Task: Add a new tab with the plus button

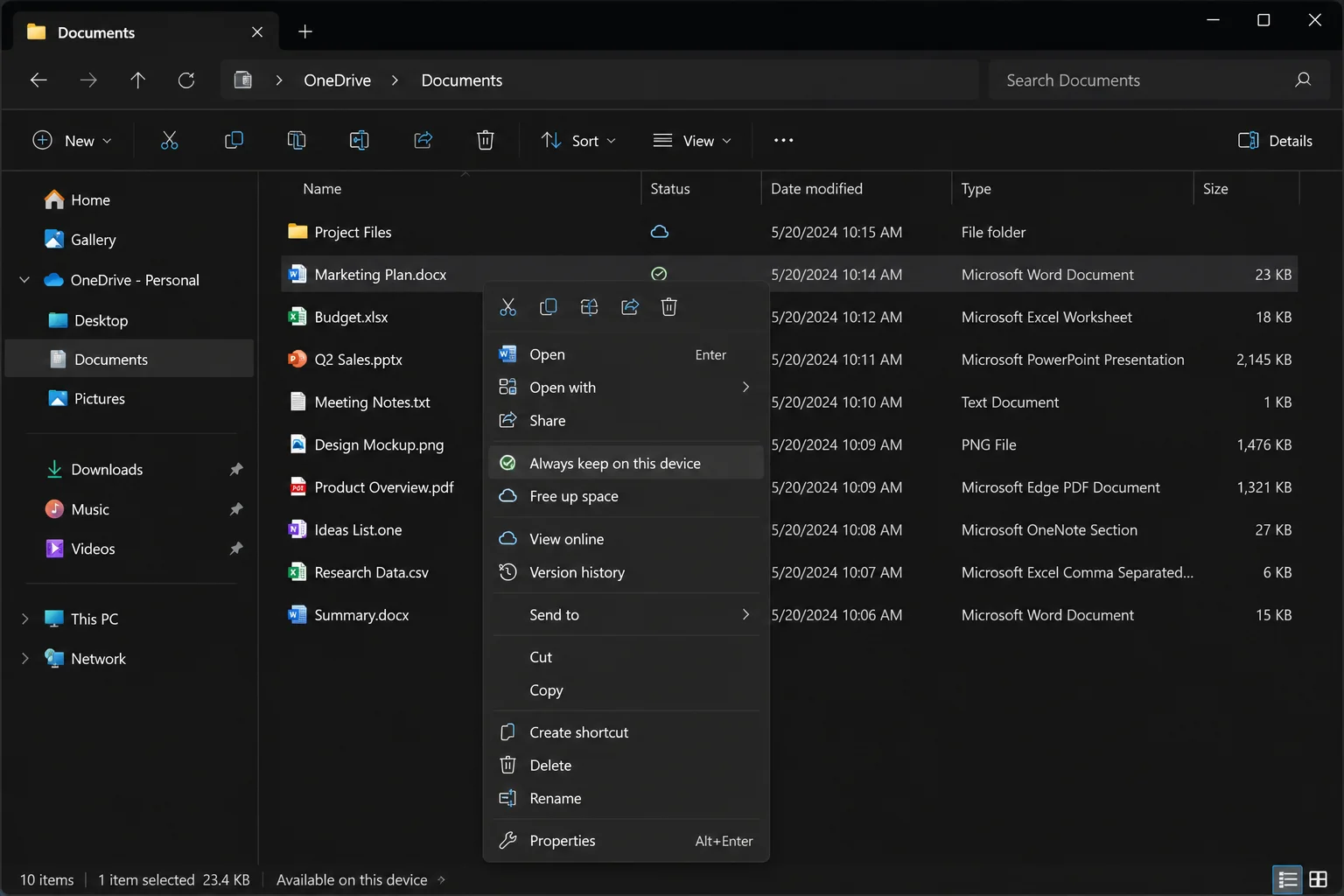Action: coord(305,31)
